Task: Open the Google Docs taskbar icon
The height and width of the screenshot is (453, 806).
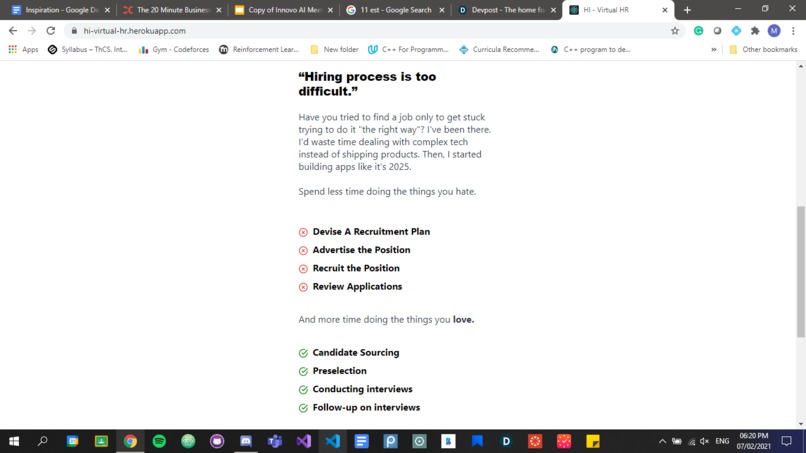Action: point(361,441)
